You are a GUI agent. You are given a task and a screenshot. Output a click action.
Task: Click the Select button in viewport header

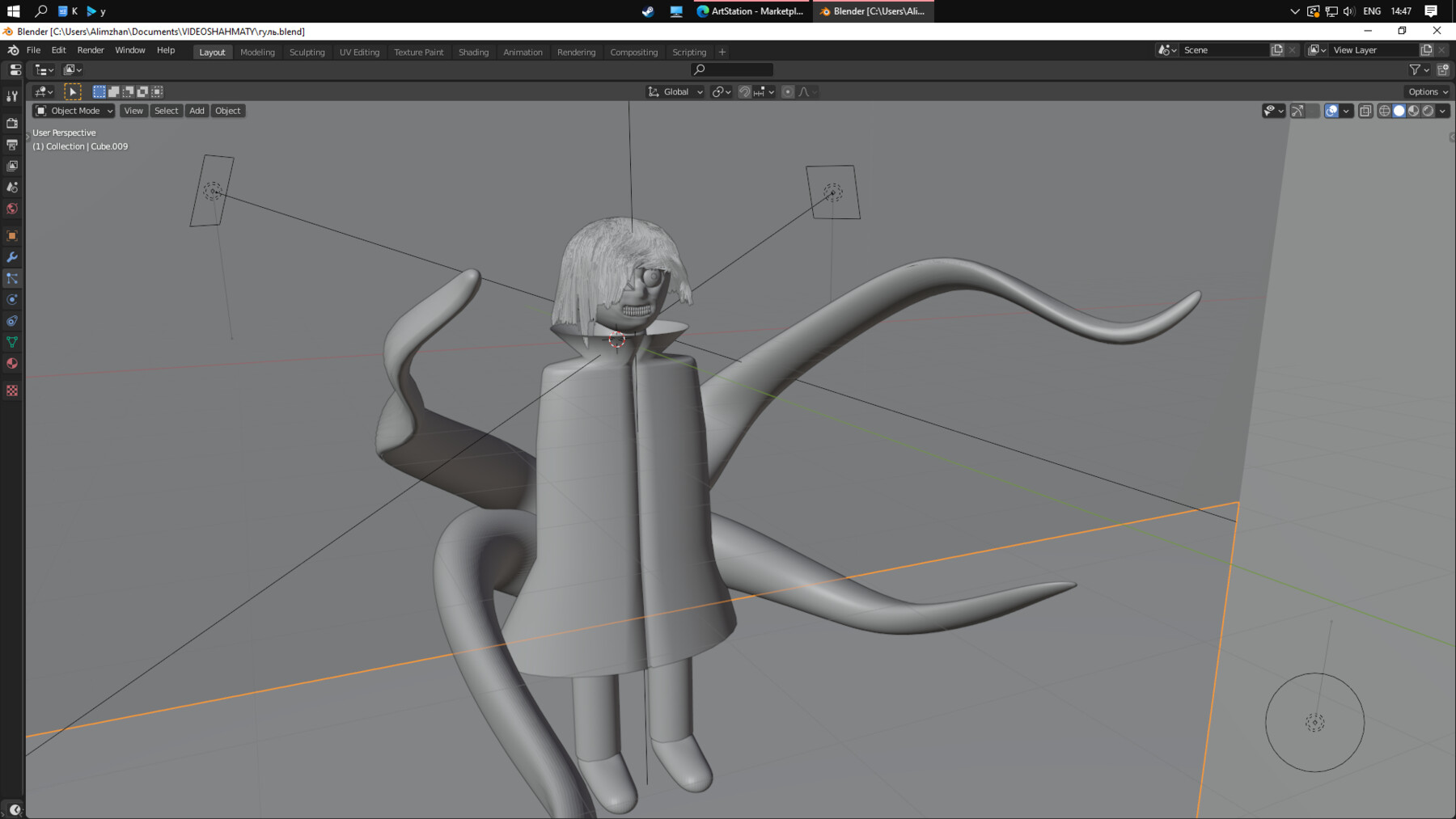(166, 111)
